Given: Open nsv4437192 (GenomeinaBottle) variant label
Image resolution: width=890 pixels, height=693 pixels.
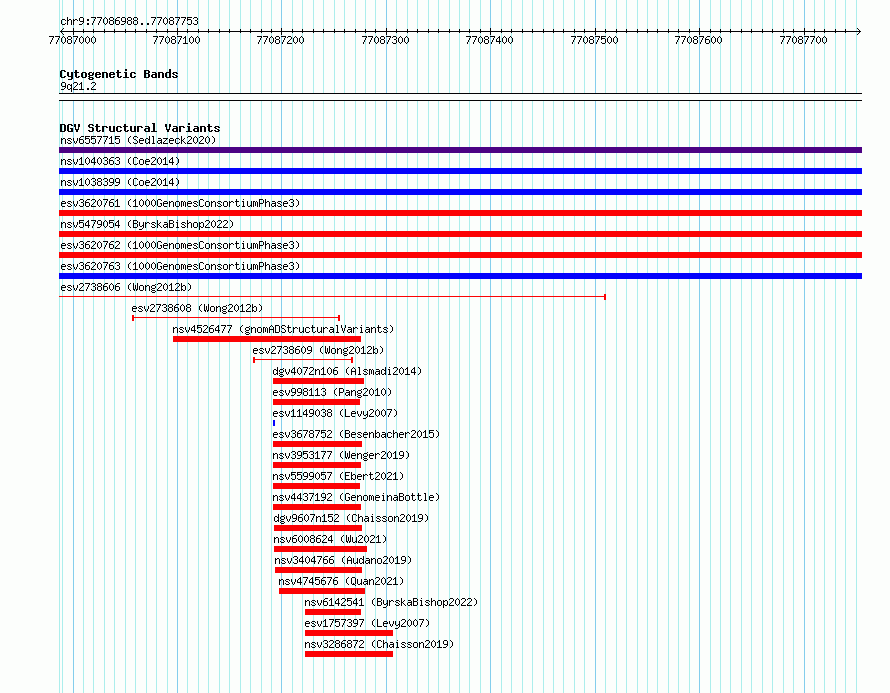Looking at the screenshot, I should [x=356, y=497].
